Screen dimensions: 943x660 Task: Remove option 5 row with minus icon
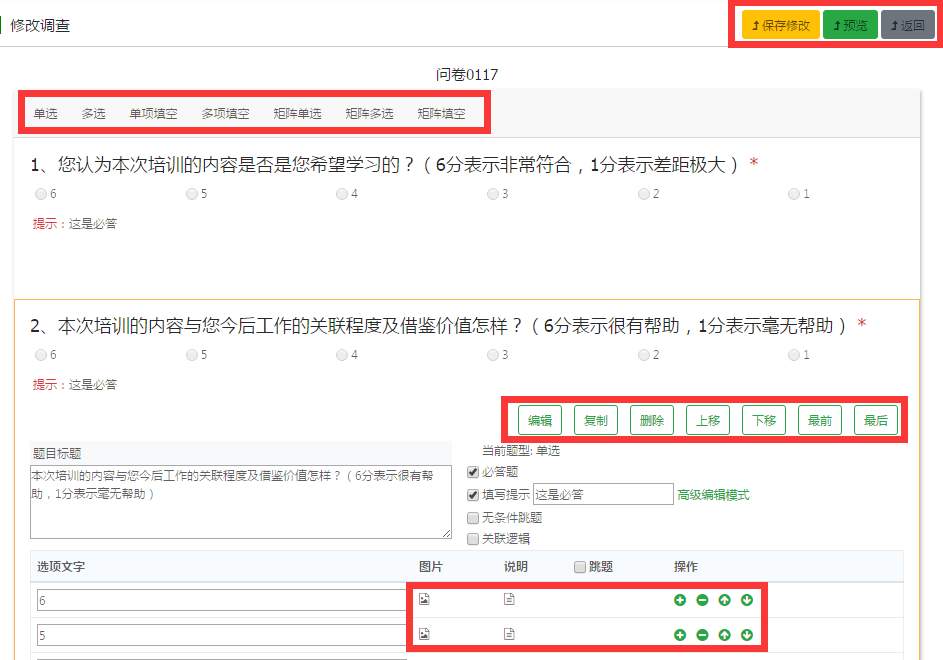click(x=702, y=635)
